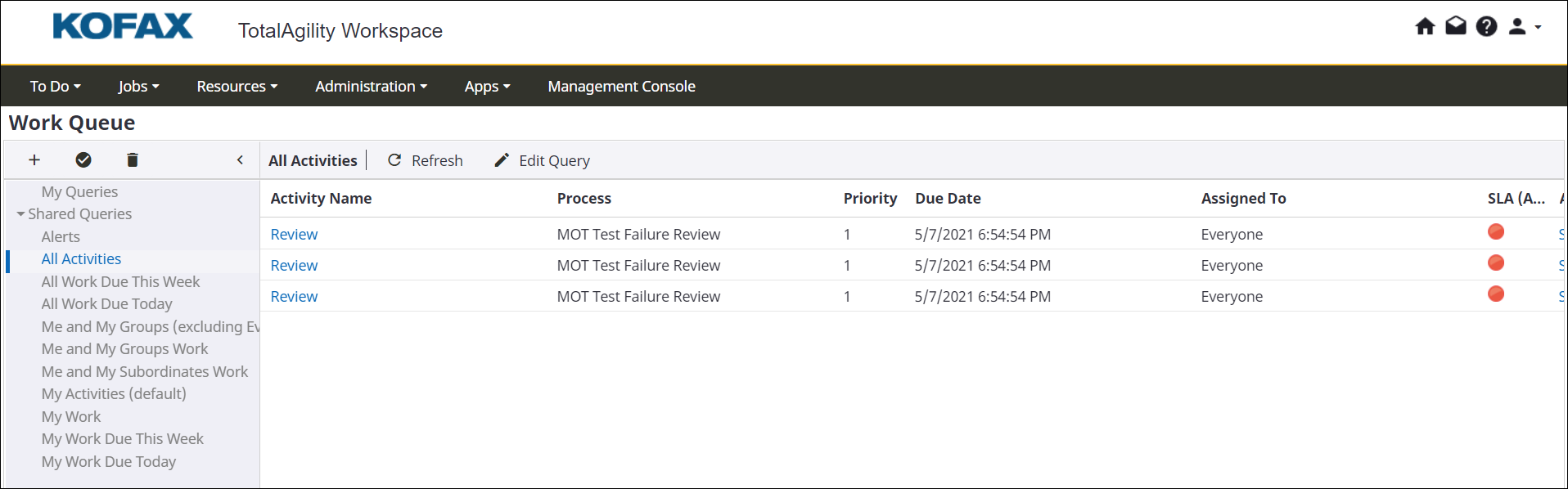Image resolution: width=1568 pixels, height=489 pixels.
Task: Open Management Console
Action: tap(621, 86)
